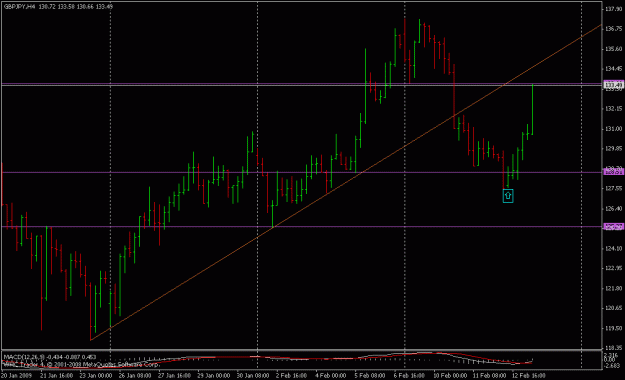This screenshot has width=625, height=380.
Task: Click the 23 Jan 00:00 time label
Action: 95,376
